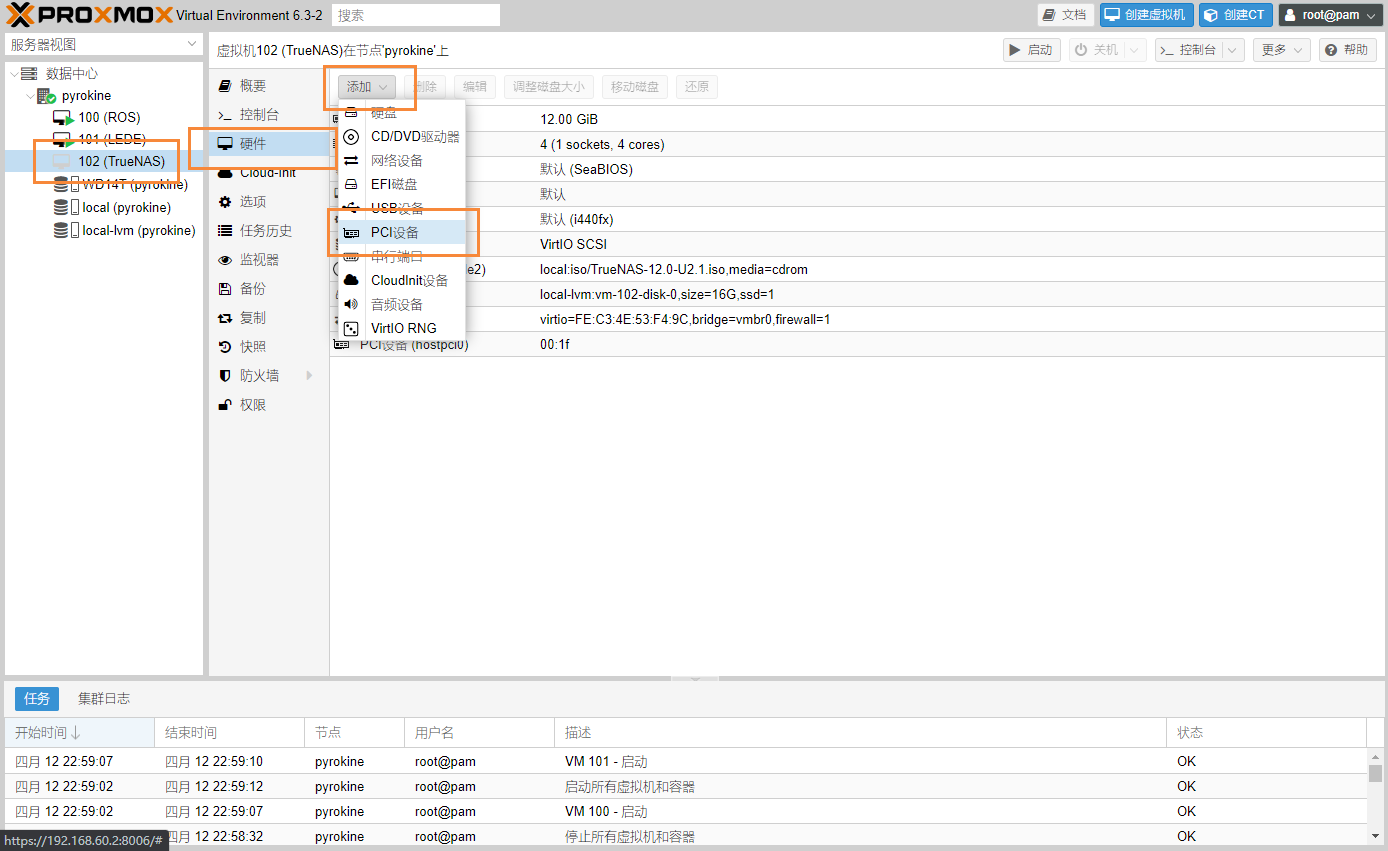Sort by 描述 description column header

pos(860,733)
